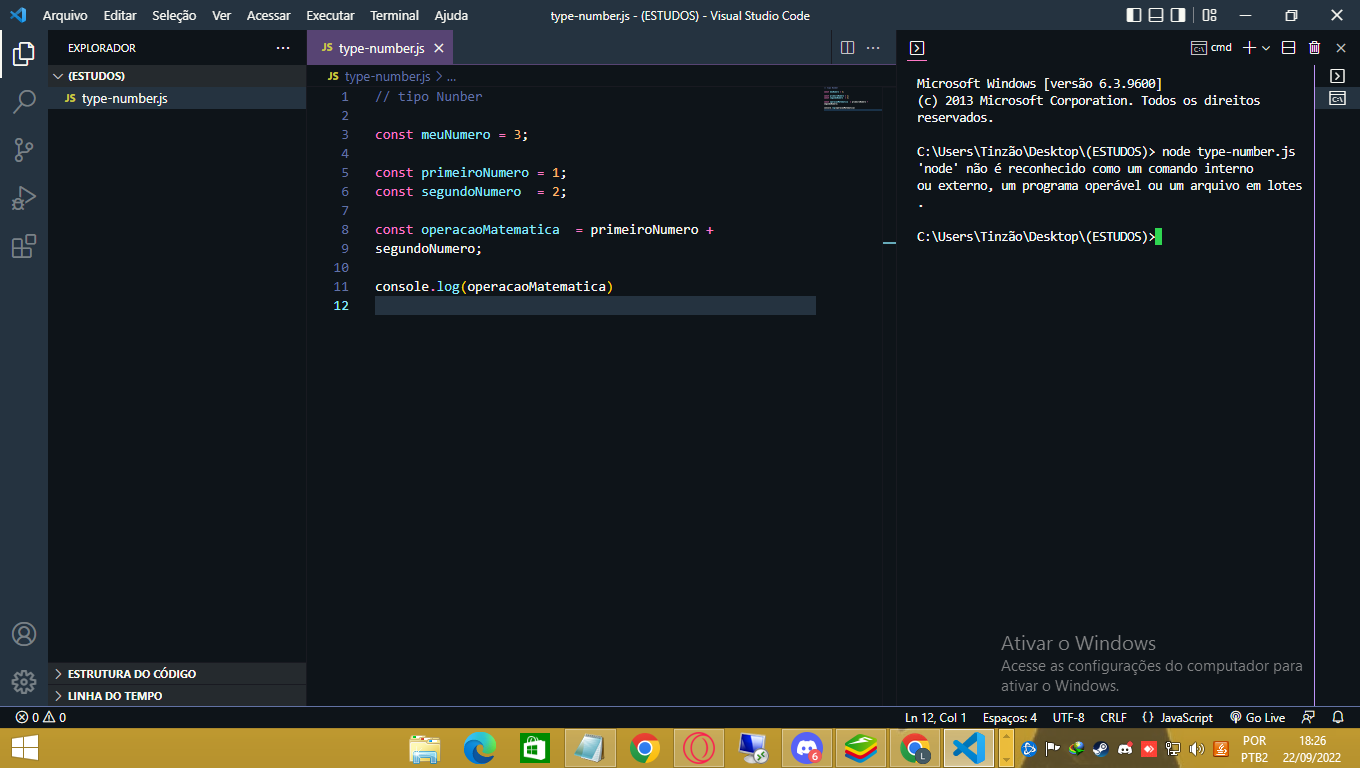Open Explorer panel More Actions ellipsis

283,48
